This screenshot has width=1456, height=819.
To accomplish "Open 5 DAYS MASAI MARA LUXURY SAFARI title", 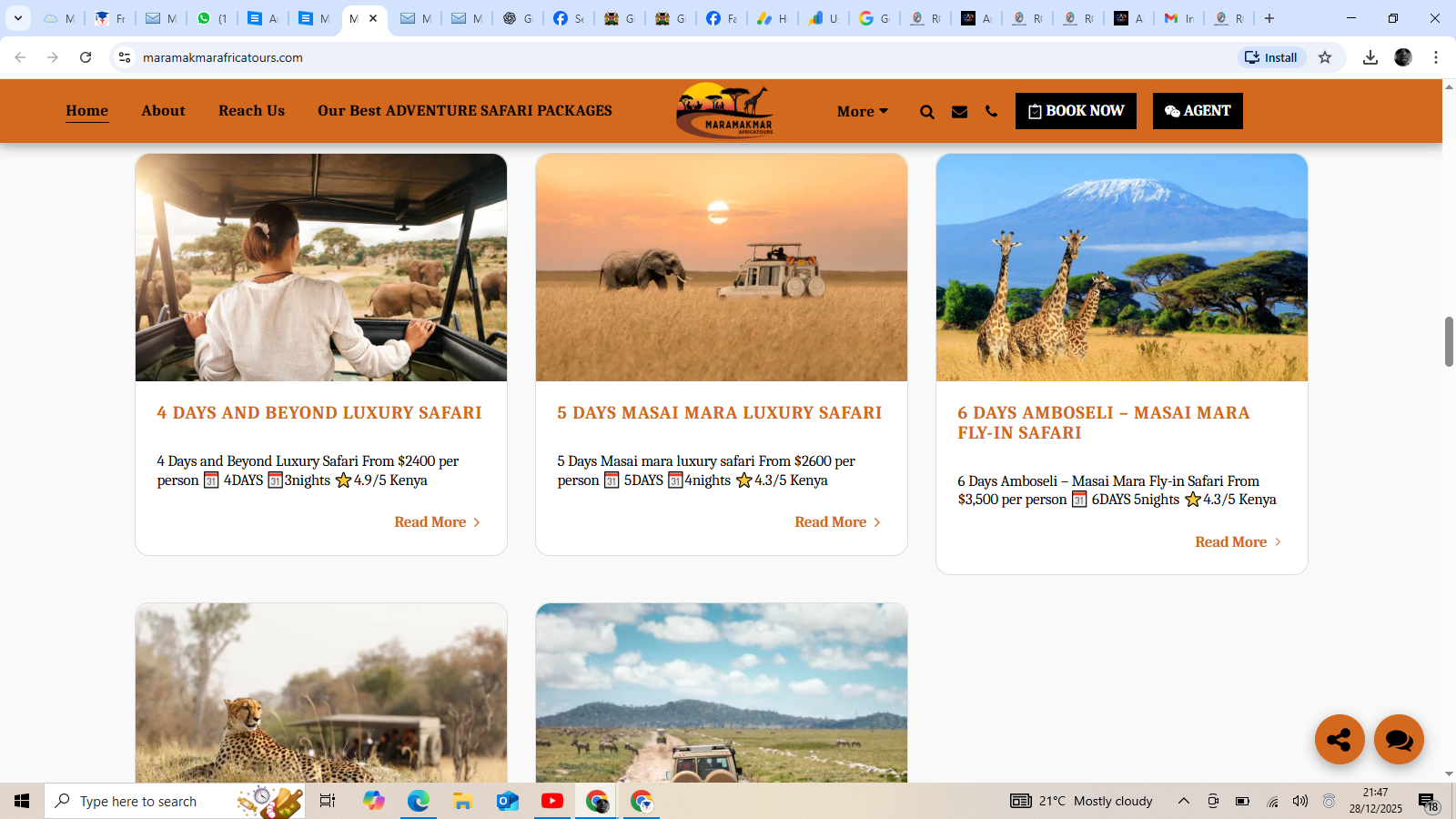I will tap(720, 413).
